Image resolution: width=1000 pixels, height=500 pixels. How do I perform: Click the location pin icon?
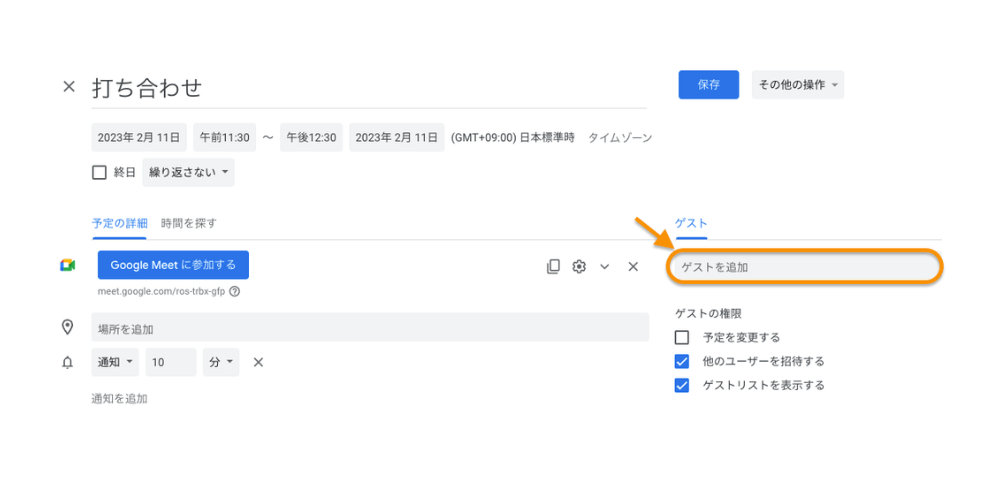tap(68, 327)
